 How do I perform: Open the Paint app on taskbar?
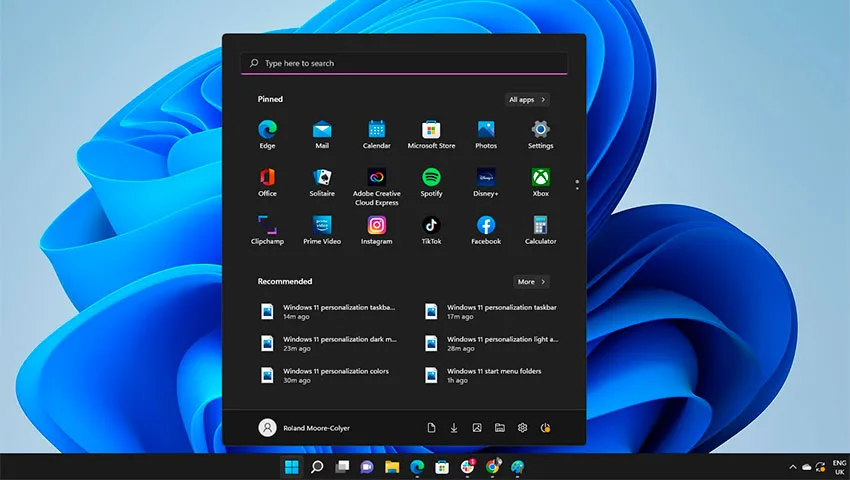(x=518, y=467)
